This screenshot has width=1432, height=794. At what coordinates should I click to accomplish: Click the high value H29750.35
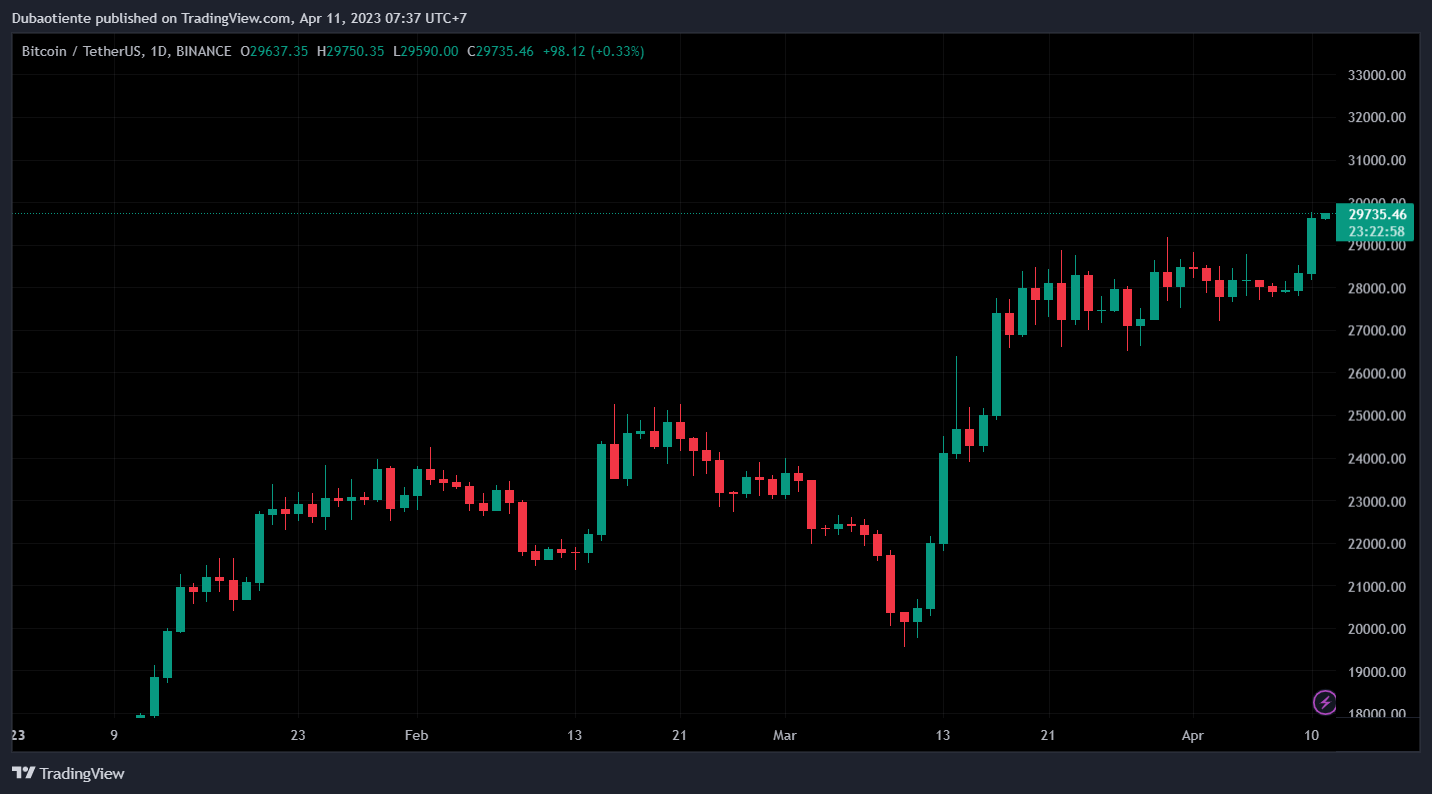pos(350,51)
